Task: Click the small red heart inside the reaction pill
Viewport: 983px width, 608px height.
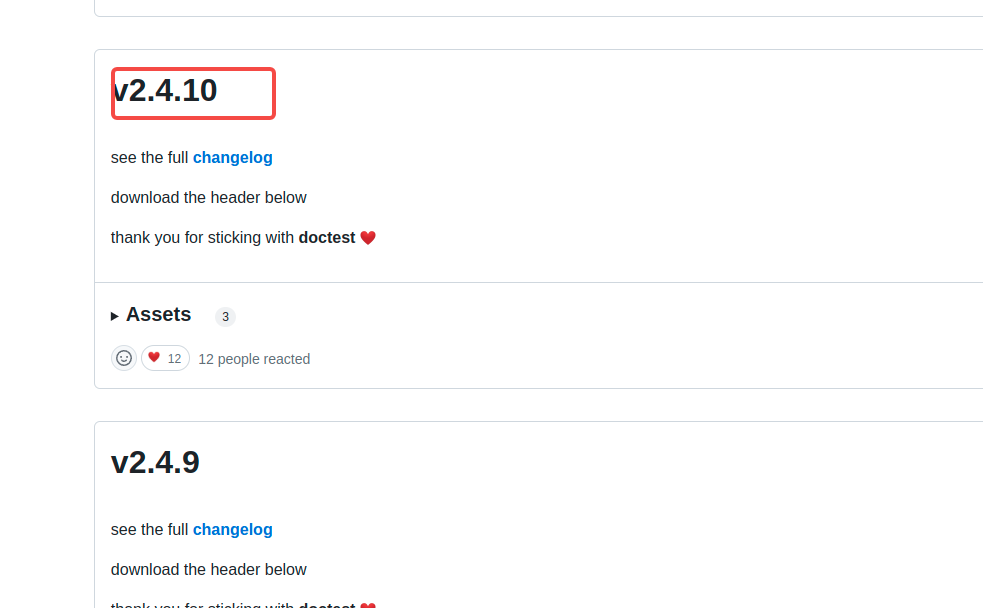Action: click(154, 357)
